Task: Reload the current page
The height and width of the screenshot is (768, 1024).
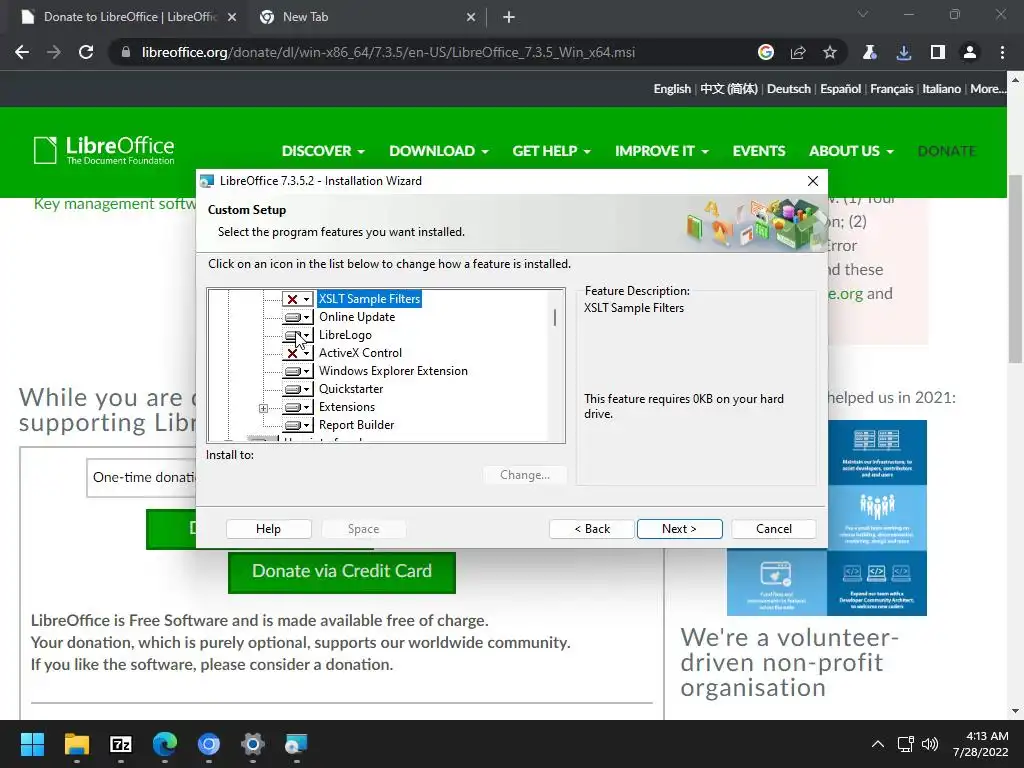Action: (x=86, y=52)
